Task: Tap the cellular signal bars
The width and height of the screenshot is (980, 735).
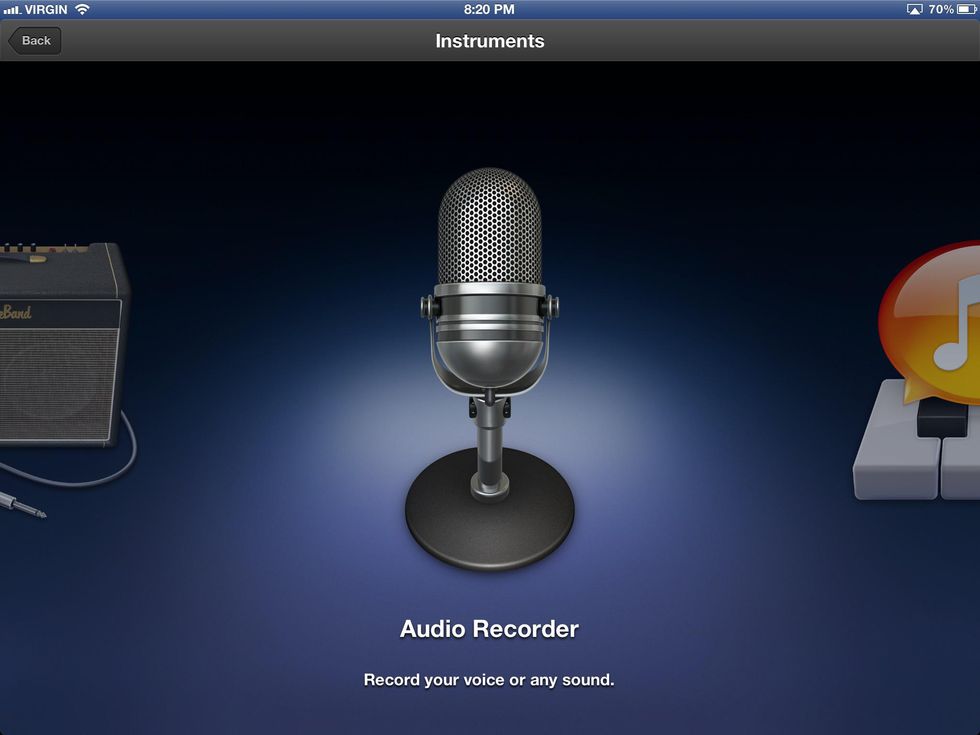Action: point(12,9)
